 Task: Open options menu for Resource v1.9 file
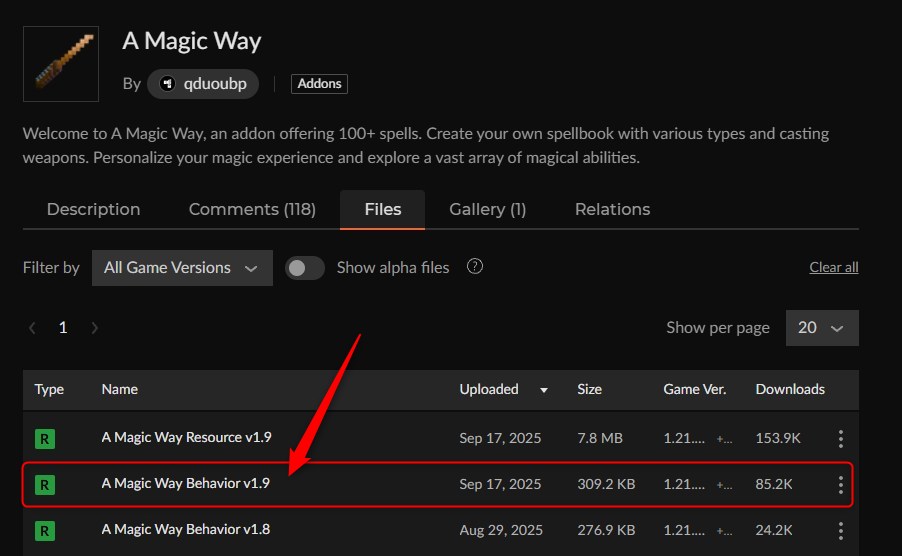click(x=840, y=438)
